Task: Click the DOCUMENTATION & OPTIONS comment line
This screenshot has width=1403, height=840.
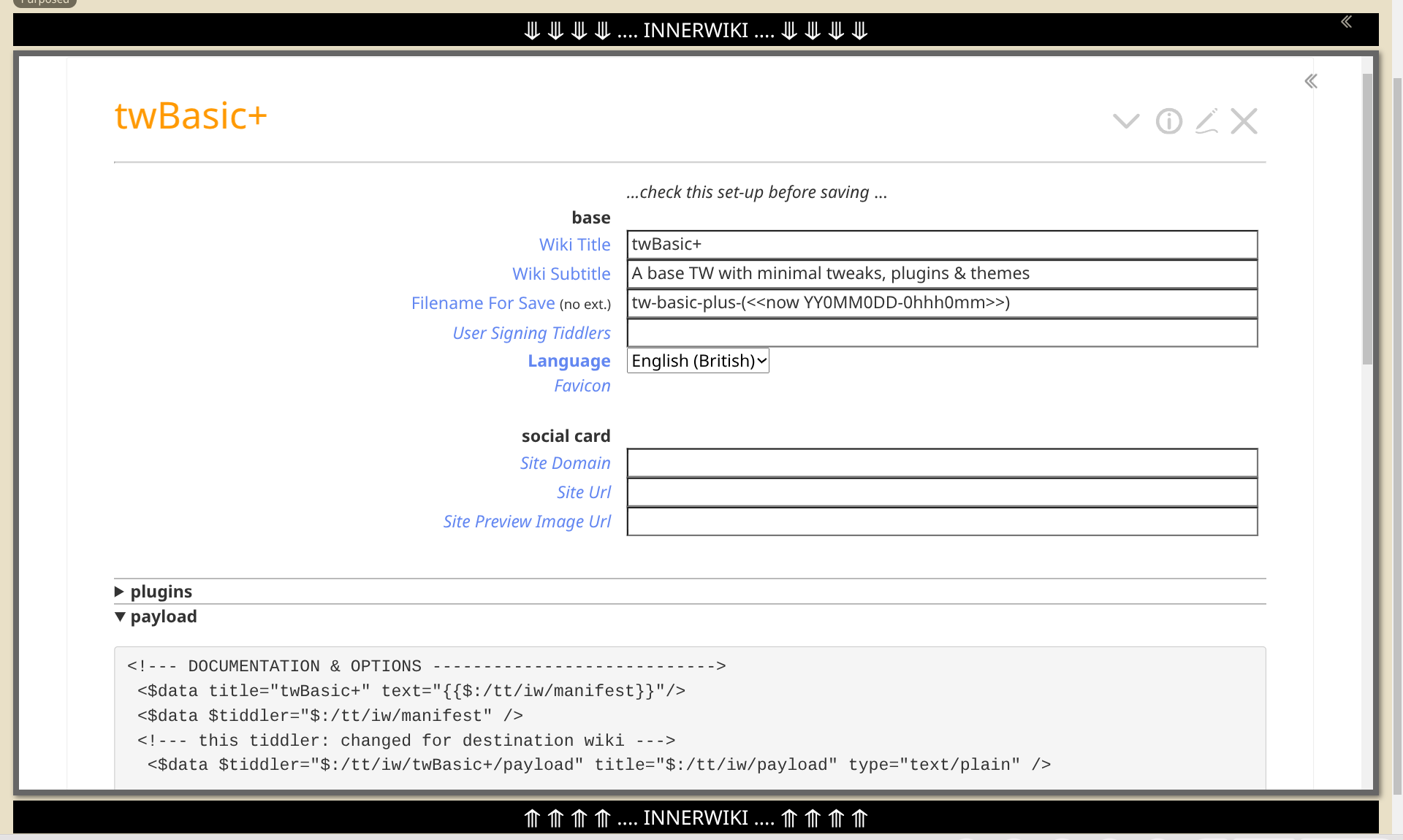Action: tap(427, 666)
